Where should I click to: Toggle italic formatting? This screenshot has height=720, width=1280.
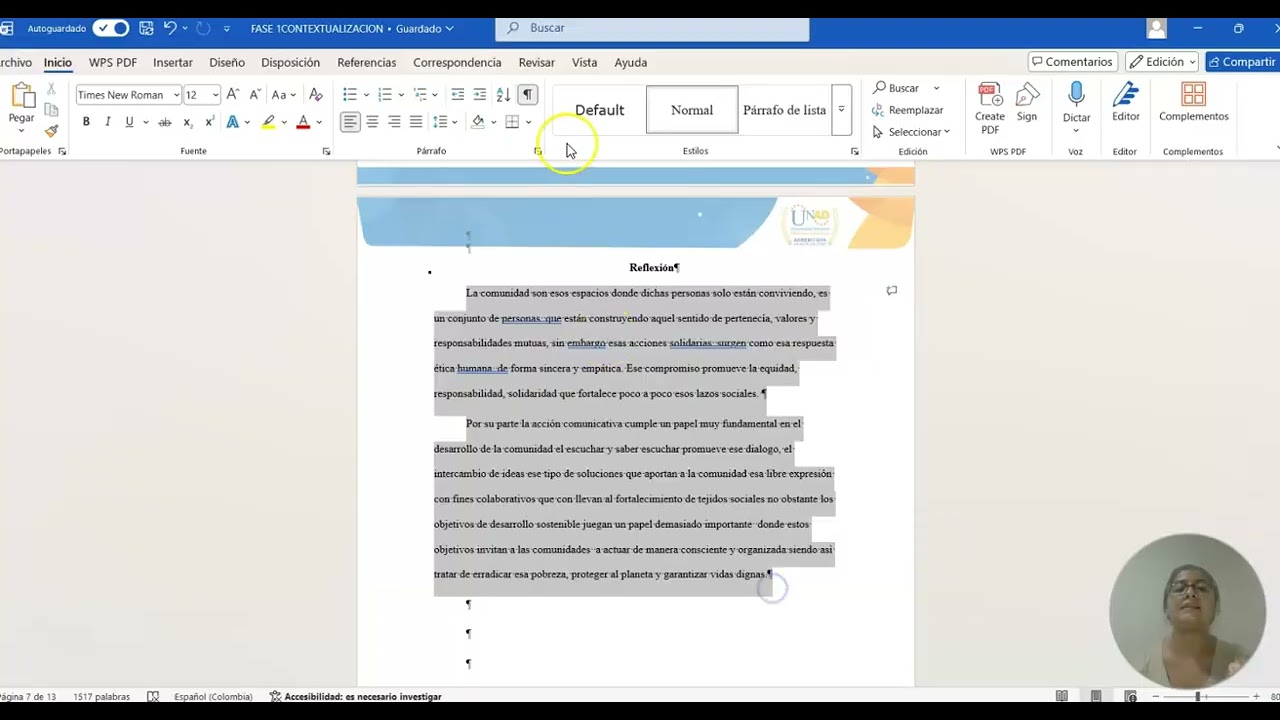pyautogui.click(x=107, y=122)
